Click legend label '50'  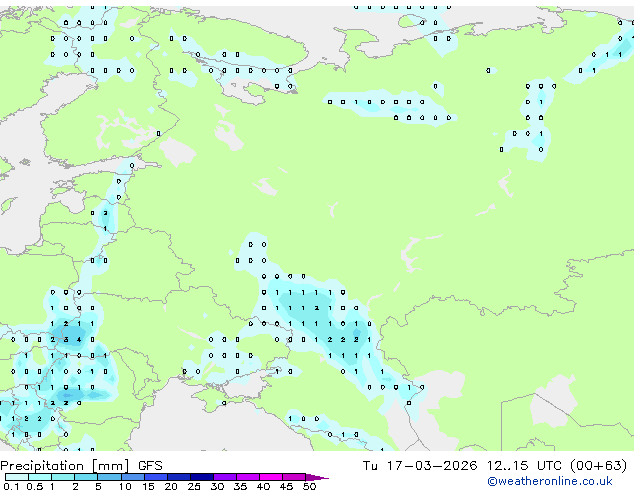point(309,486)
